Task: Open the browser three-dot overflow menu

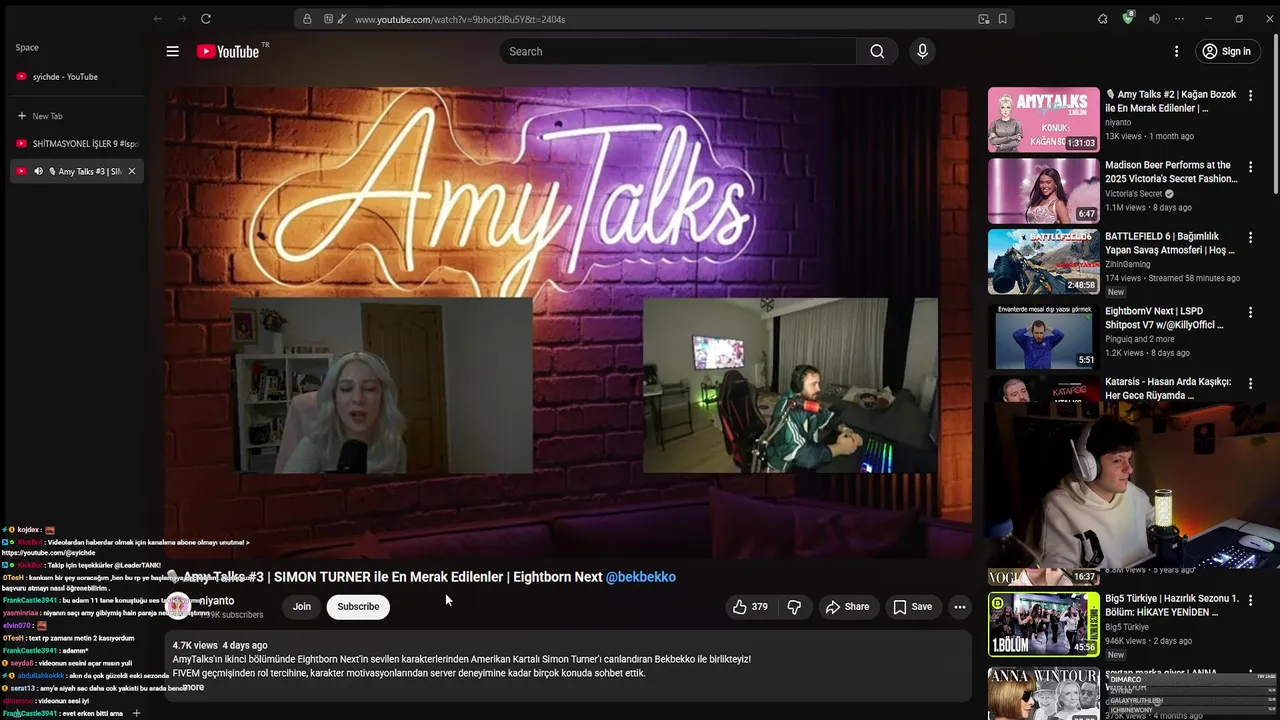Action: tap(1179, 19)
